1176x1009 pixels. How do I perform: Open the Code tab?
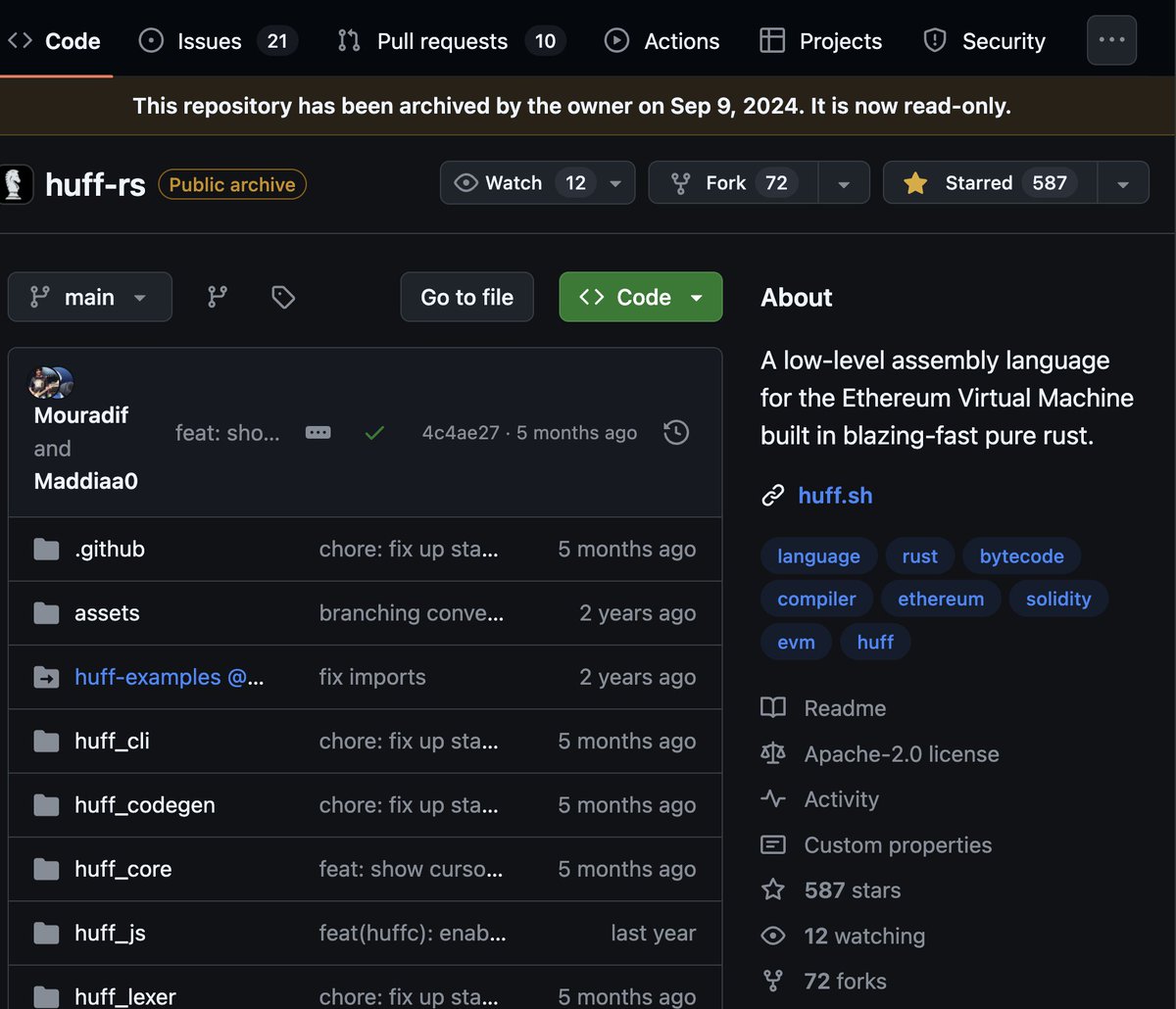[54, 41]
